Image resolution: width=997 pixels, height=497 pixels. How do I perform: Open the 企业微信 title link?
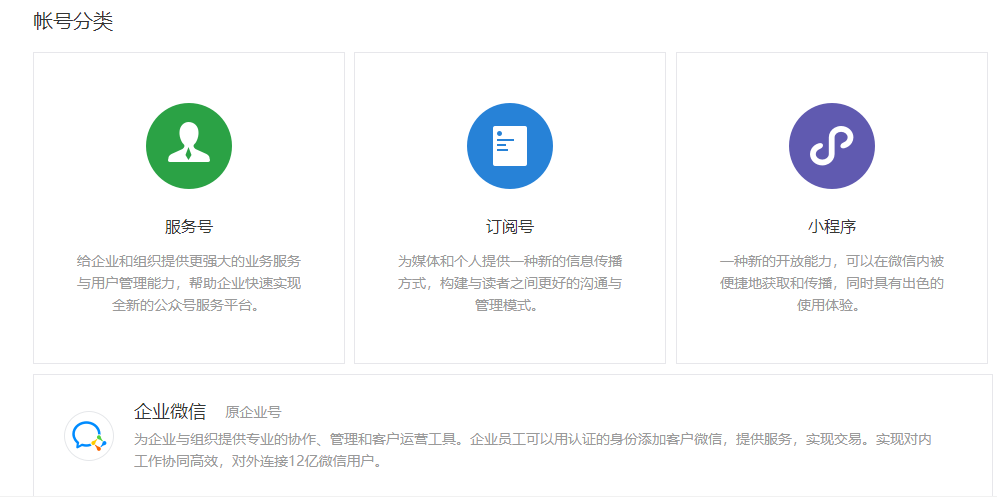(170, 412)
